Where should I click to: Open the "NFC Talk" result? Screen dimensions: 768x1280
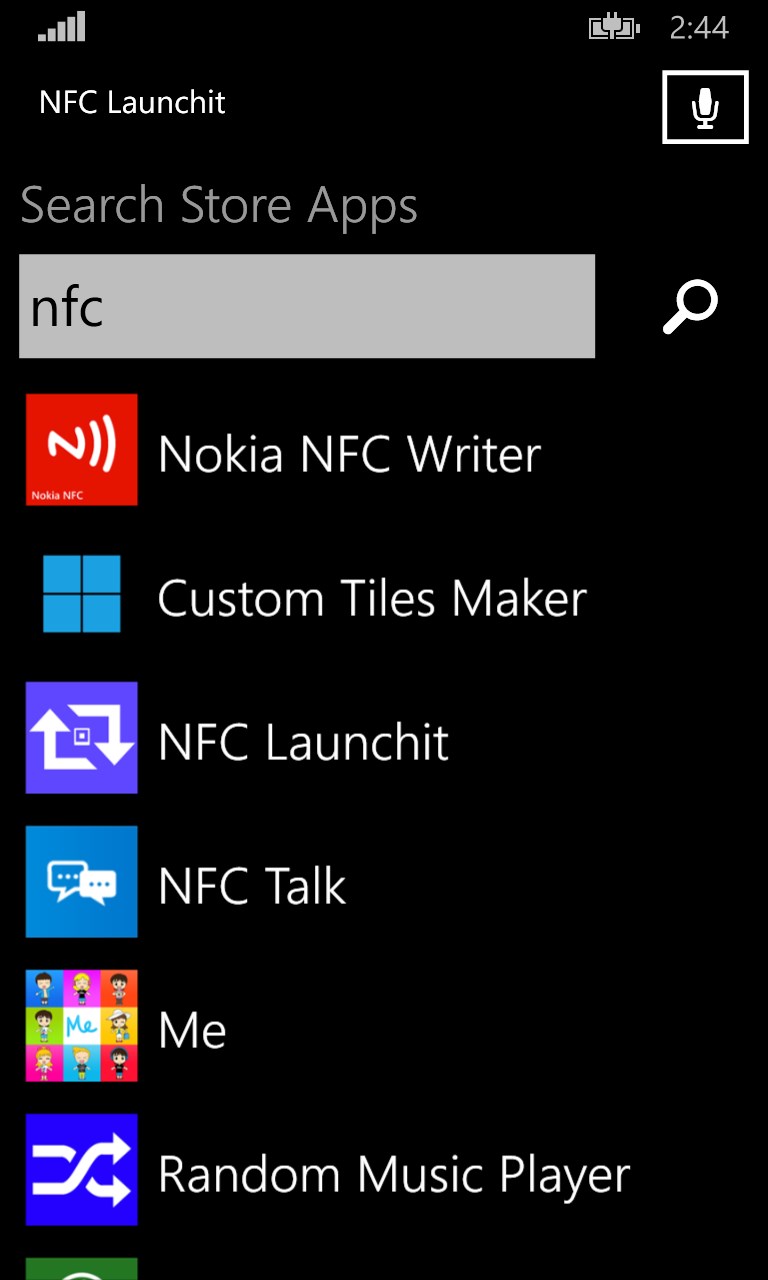tap(252, 886)
